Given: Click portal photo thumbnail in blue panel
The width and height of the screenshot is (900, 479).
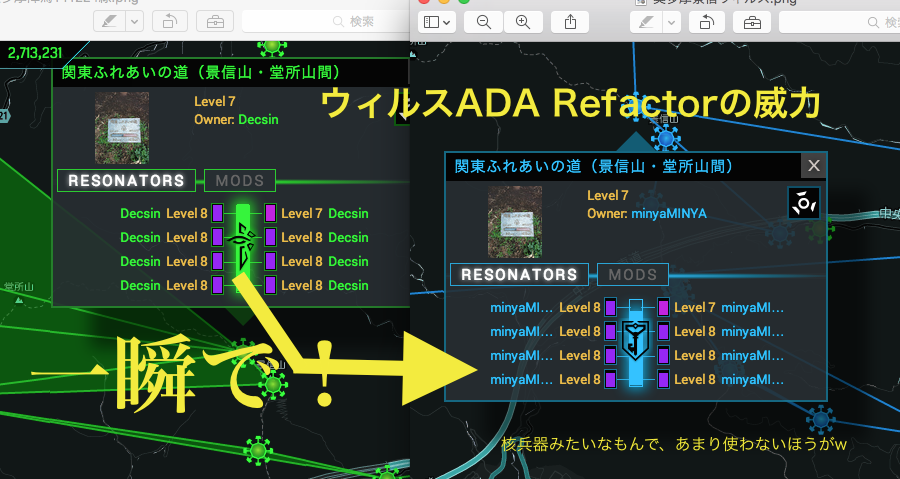Looking at the screenshot, I should point(515,221).
